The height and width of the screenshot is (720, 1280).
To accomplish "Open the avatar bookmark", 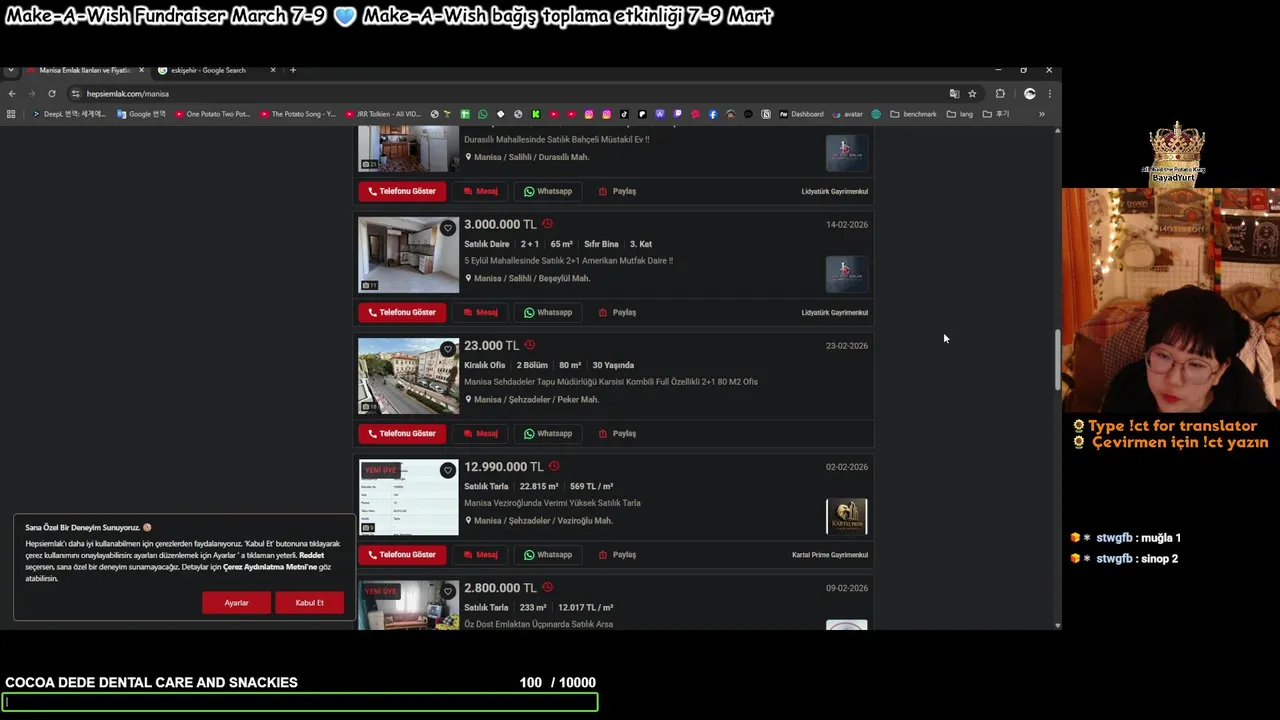I will [x=847, y=114].
